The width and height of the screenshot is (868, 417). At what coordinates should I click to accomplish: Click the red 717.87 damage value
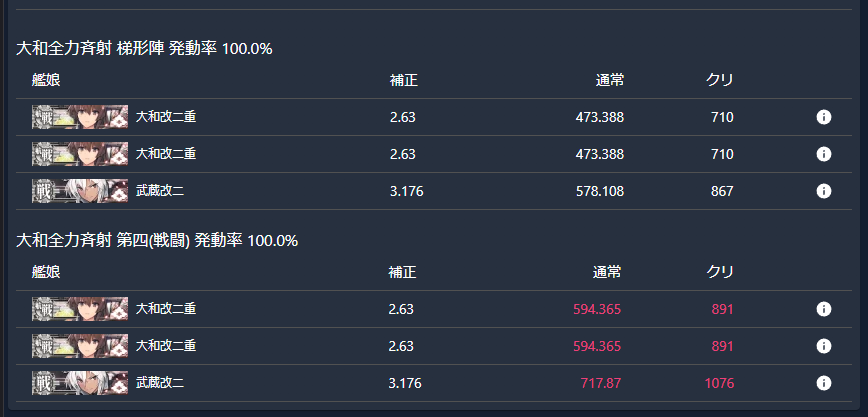[600, 383]
